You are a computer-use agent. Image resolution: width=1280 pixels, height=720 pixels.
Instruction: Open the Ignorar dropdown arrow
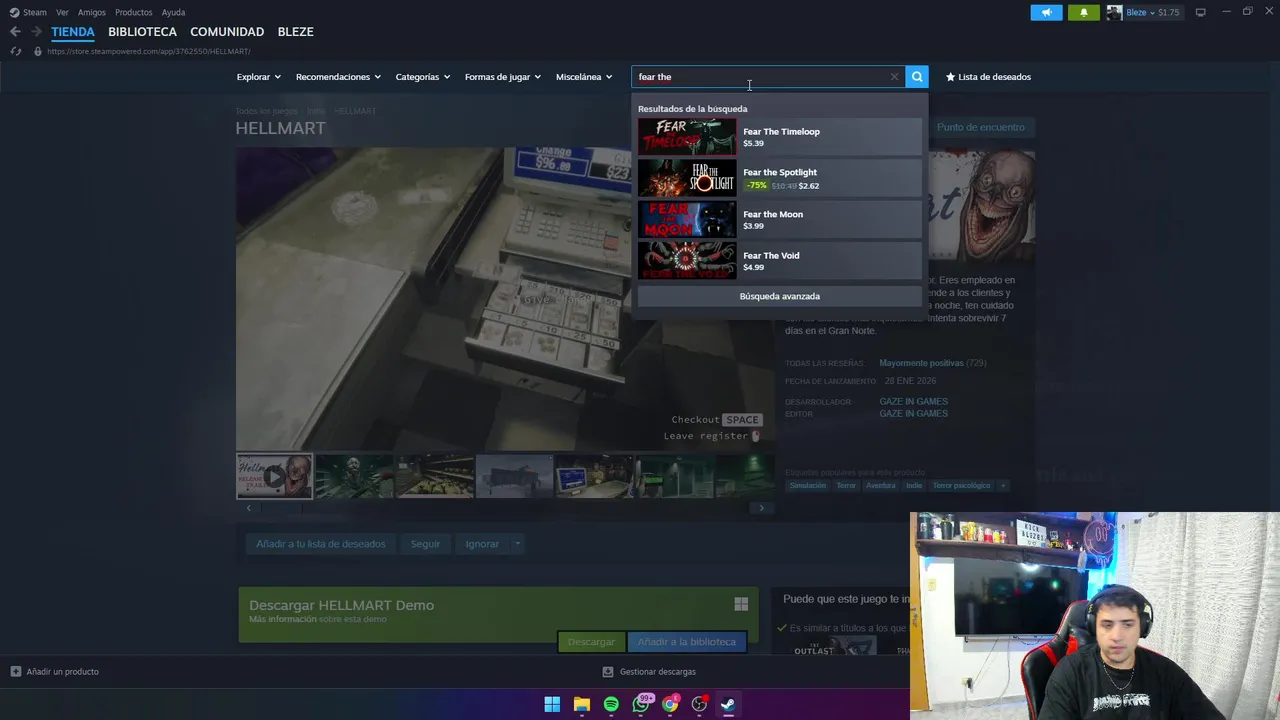point(517,544)
